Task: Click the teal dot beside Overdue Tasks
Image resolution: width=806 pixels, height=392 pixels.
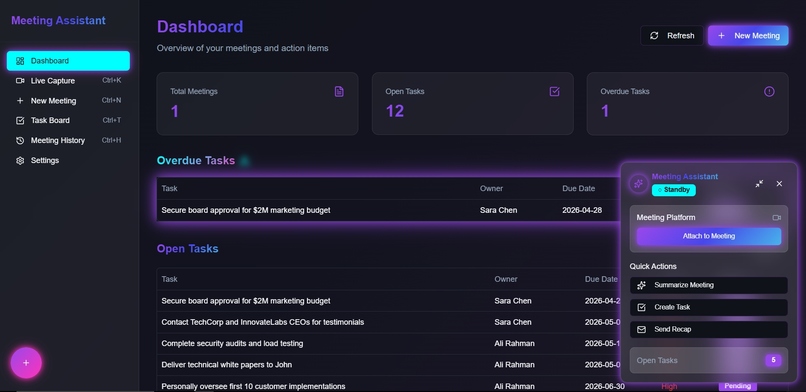Action: (245, 161)
